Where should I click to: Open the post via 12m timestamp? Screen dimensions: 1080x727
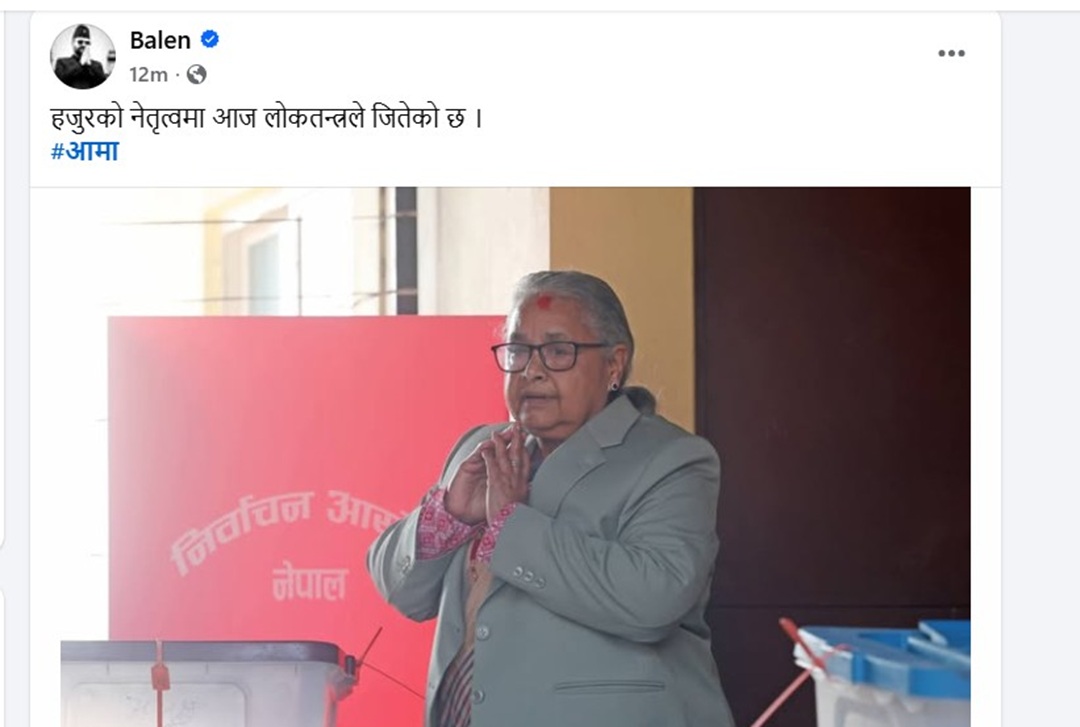[148, 74]
